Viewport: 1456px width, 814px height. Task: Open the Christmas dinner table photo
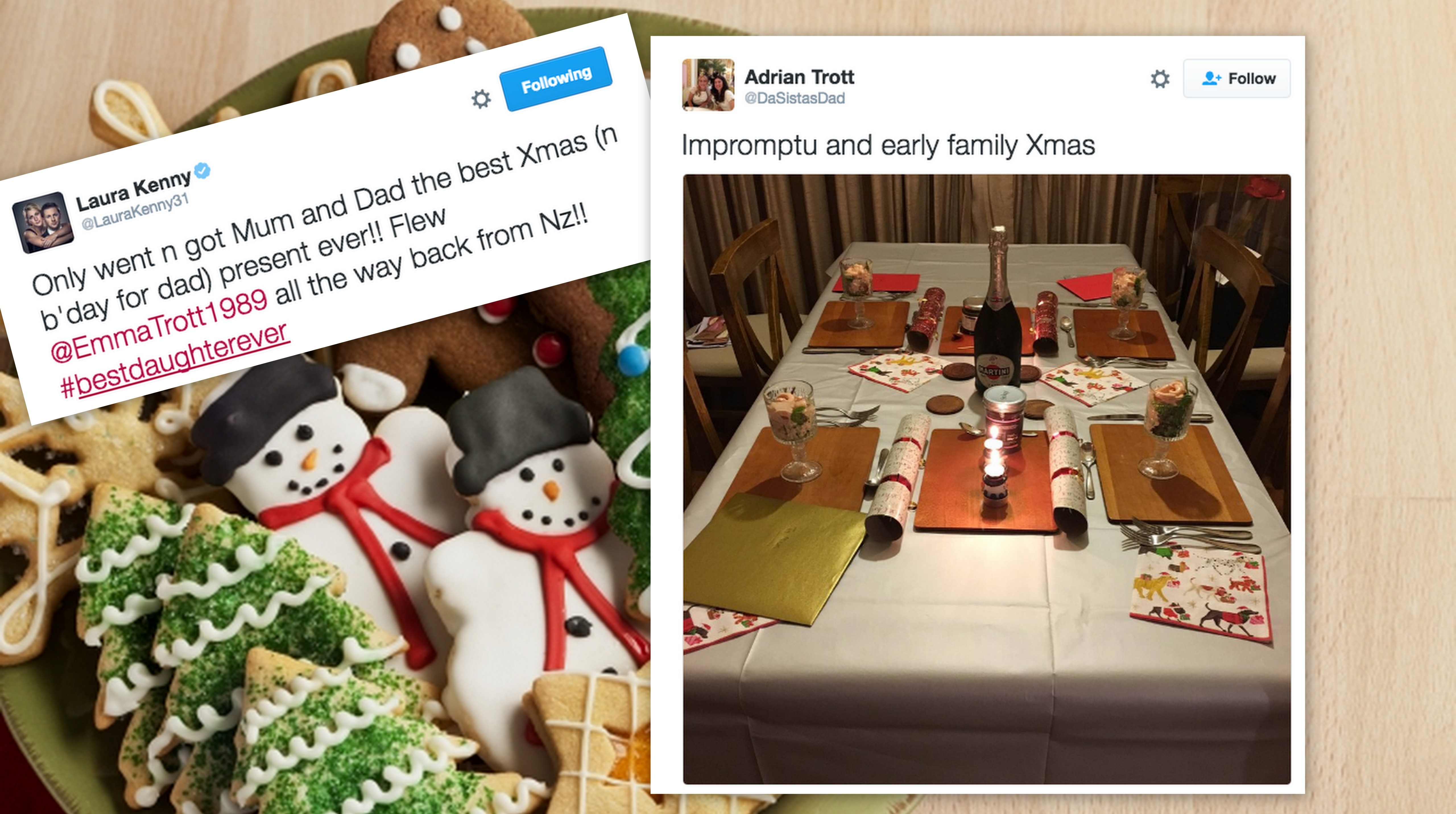pyautogui.click(x=987, y=479)
